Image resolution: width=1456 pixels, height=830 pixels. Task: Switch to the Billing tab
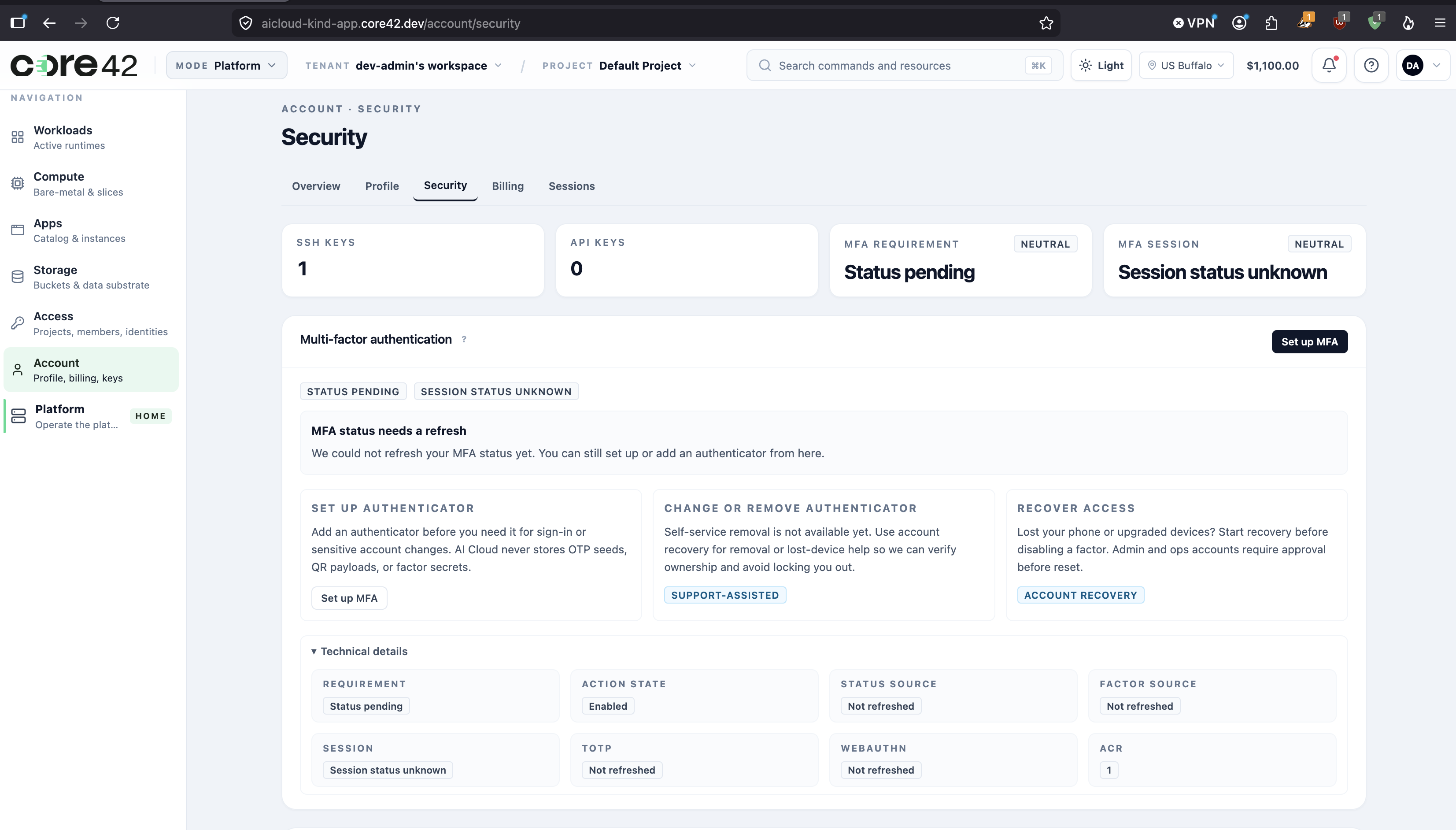(507, 186)
